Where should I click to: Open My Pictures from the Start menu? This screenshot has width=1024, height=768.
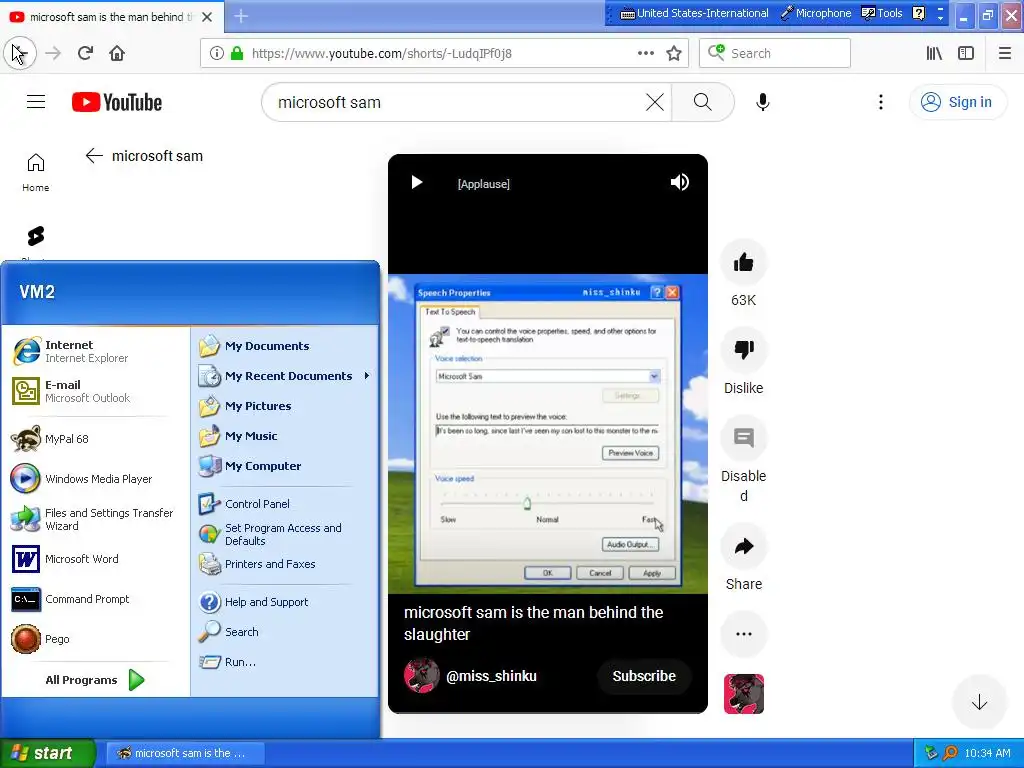[285, 406]
